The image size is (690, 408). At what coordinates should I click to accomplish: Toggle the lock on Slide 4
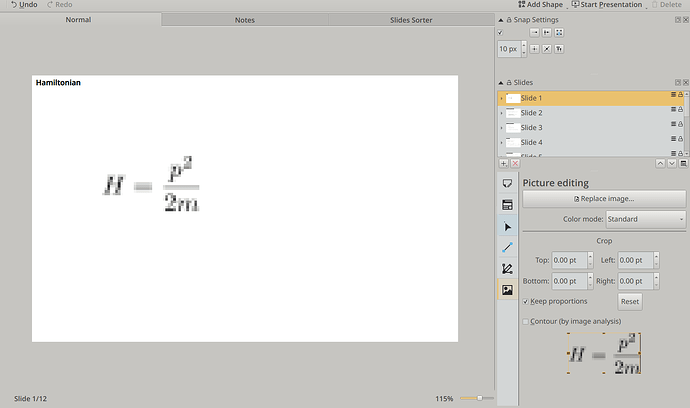680,139
